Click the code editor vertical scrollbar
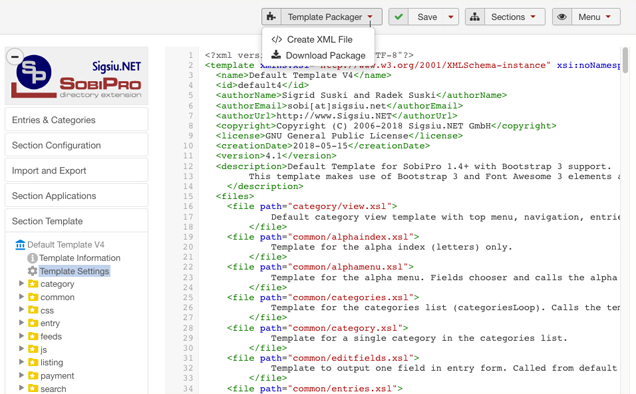The image size is (636, 394). pyautogui.click(x=625, y=60)
